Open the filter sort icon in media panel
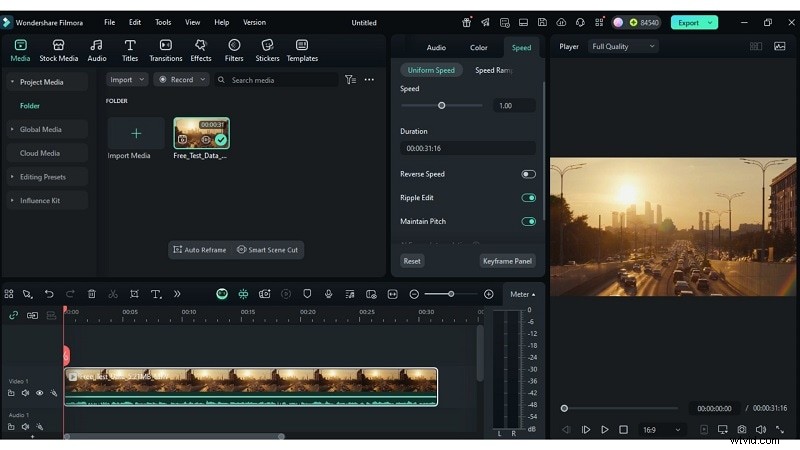Viewport: 800px width, 450px height. click(350, 80)
